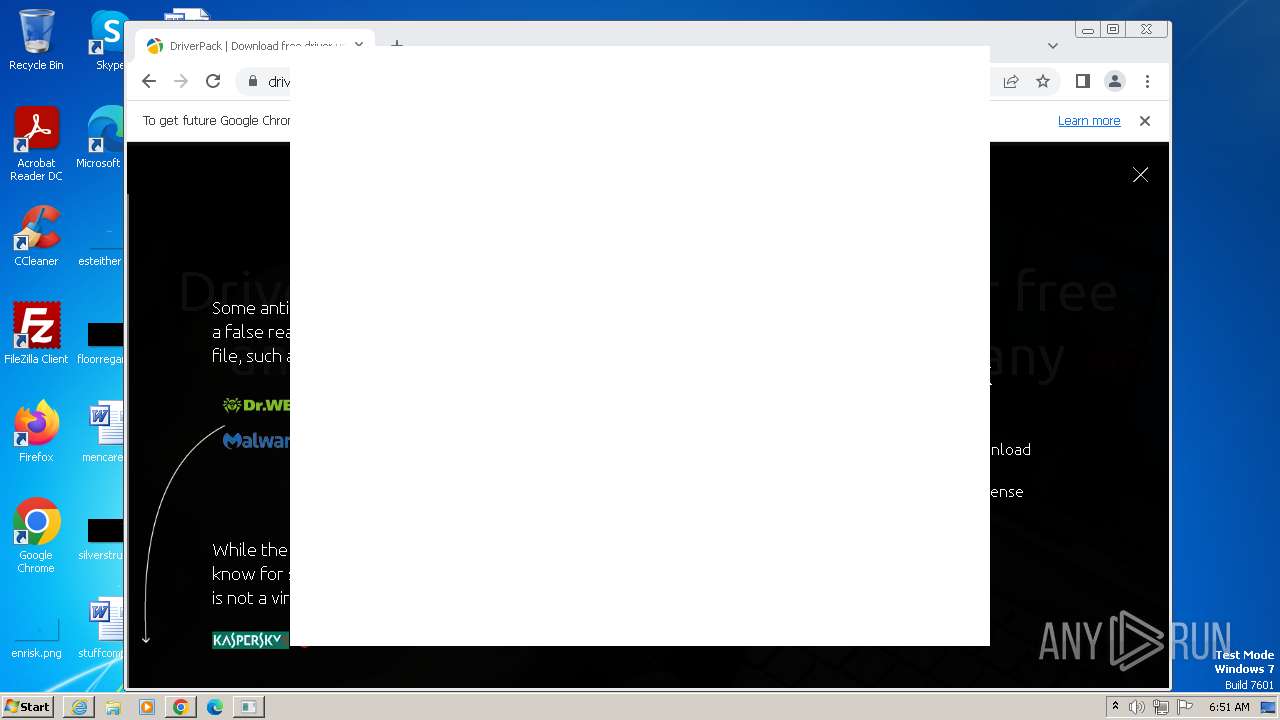The height and width of the screenshot is (720, 1280).
Task: Select Acrobat Reader DC desktop icon
Action: point(36,145)
